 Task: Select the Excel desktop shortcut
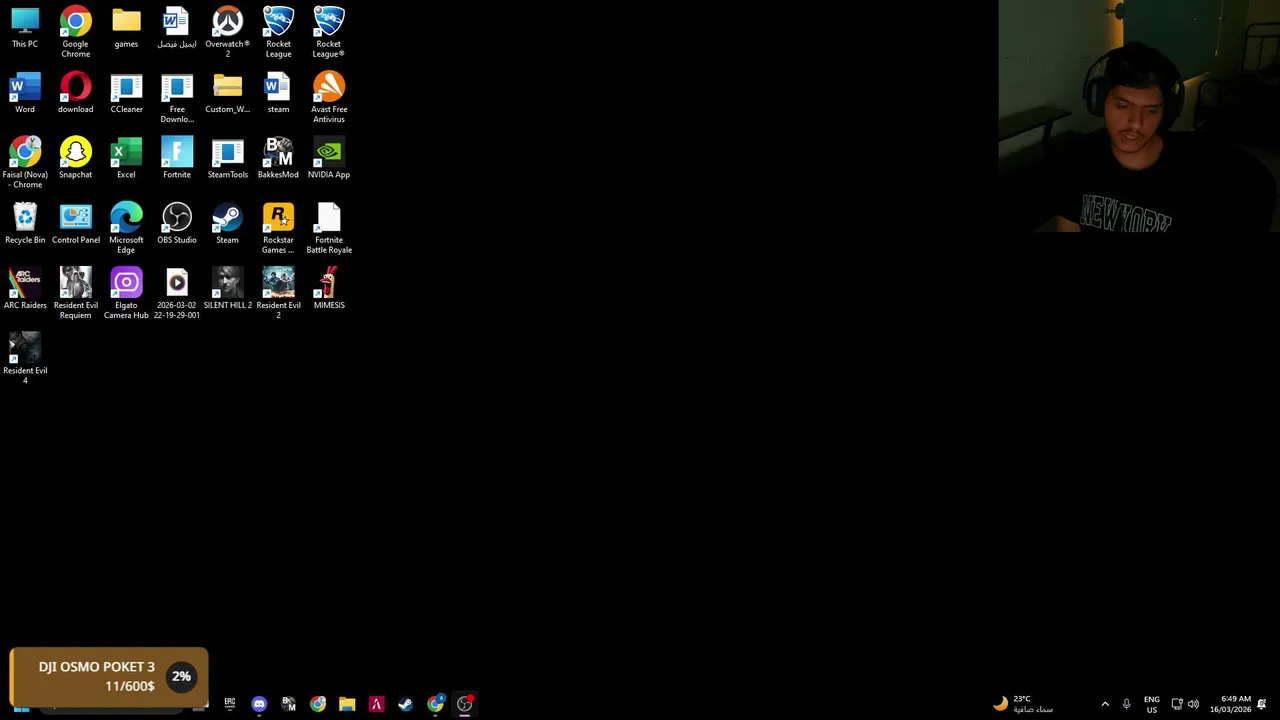(x=126, y=158)
